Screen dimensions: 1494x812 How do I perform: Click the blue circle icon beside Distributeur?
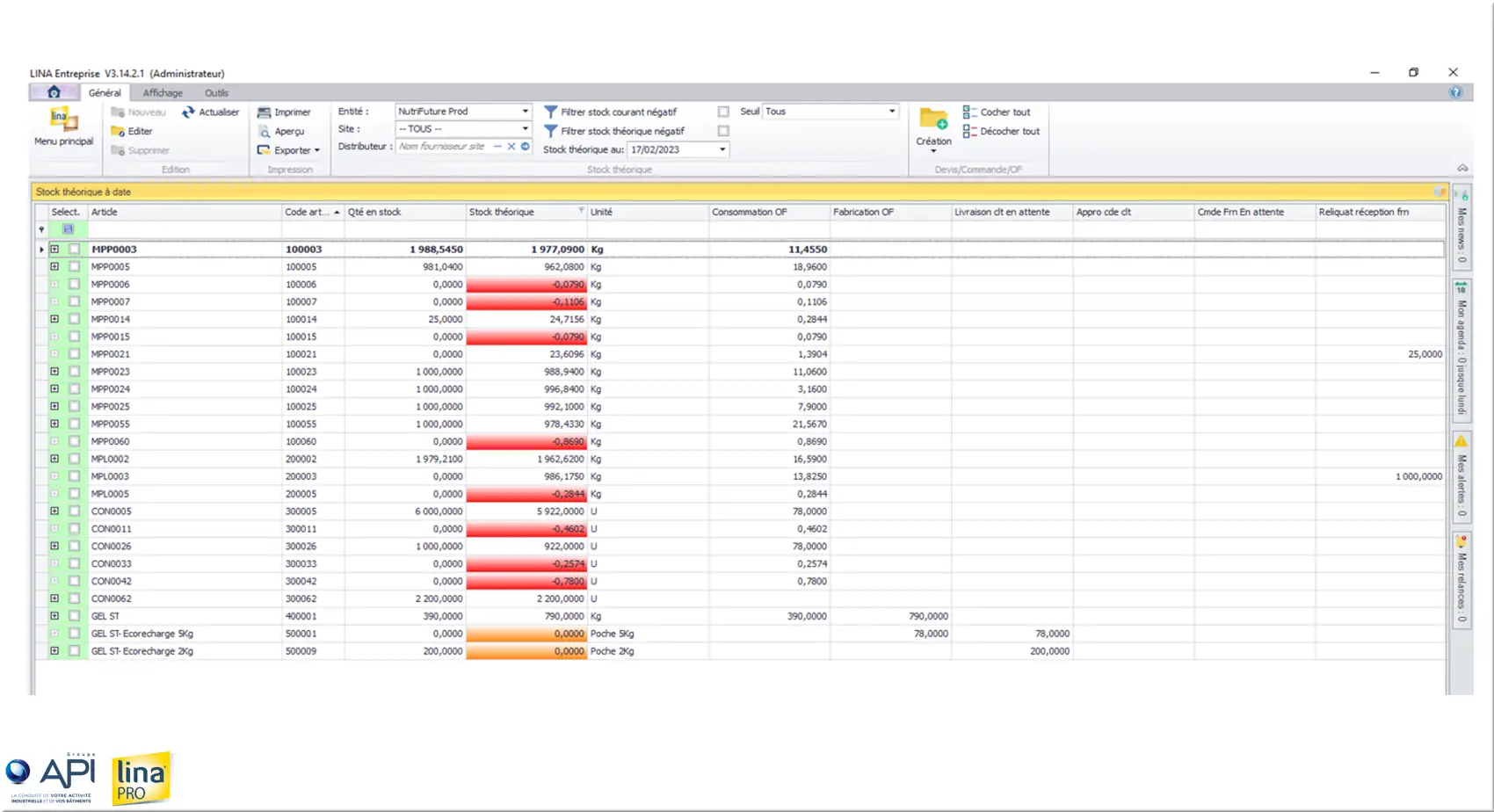click(x=526, y=147)
